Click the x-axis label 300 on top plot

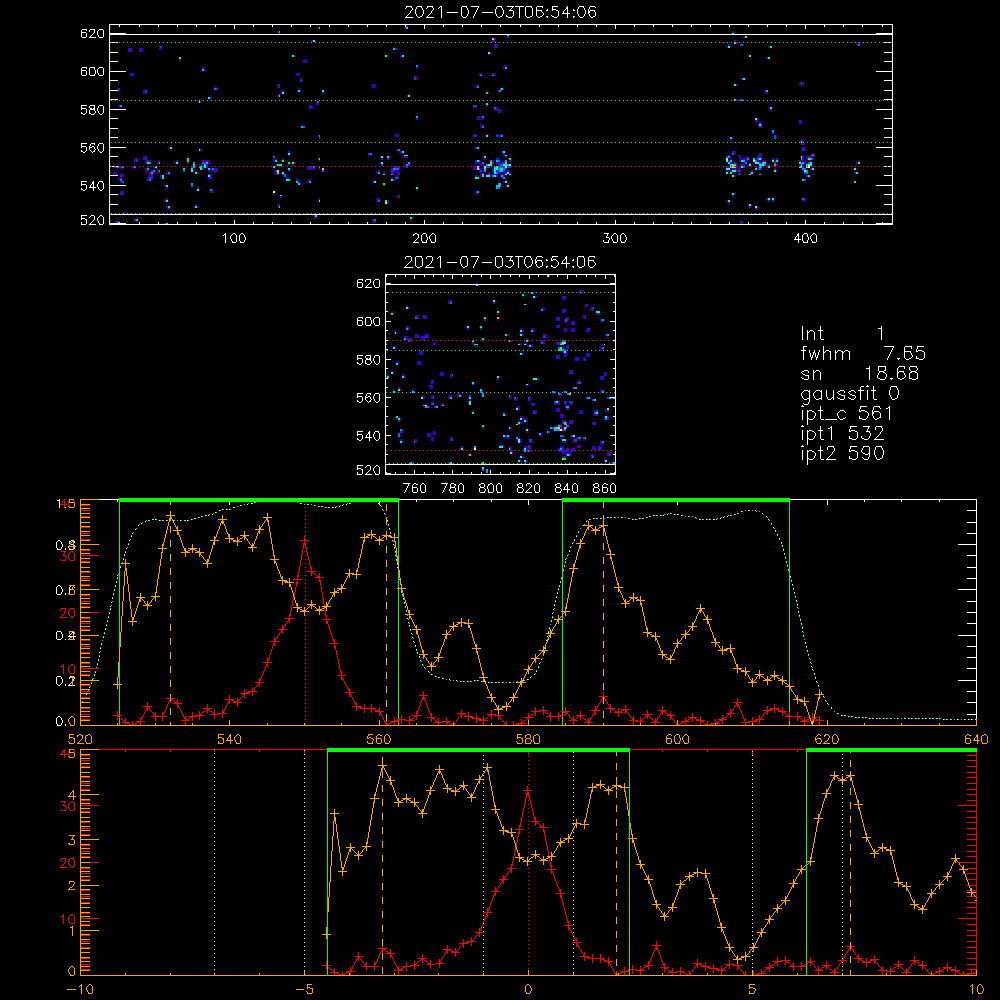pos(615,239)
